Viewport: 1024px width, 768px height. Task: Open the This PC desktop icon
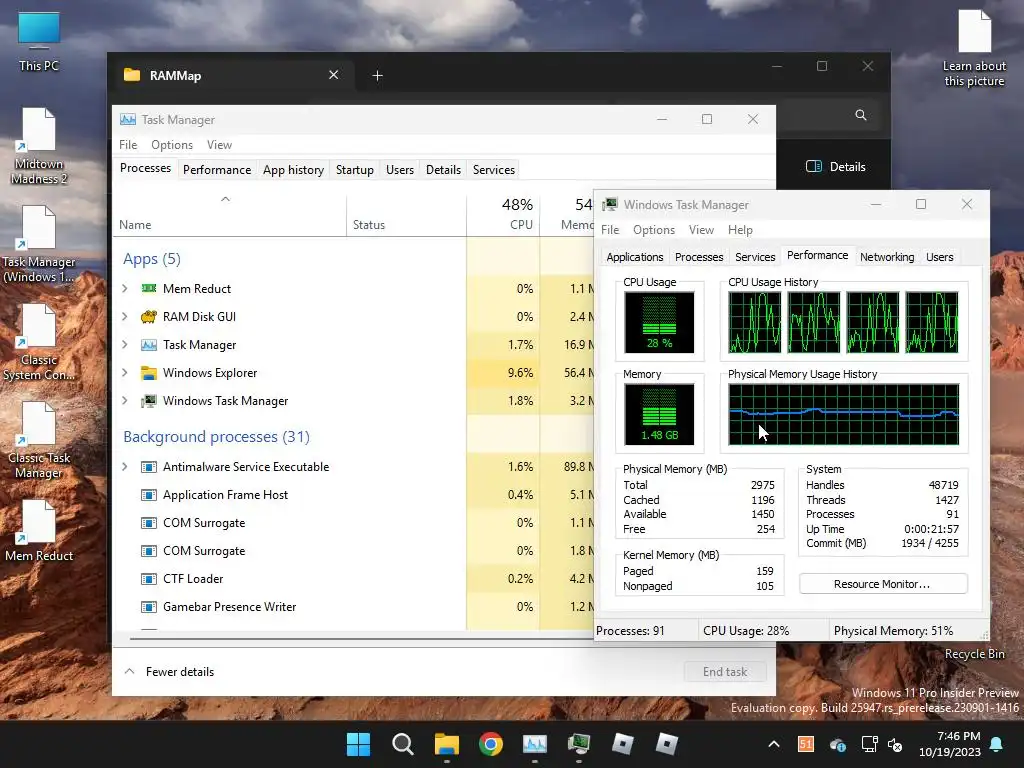(39, 42)
